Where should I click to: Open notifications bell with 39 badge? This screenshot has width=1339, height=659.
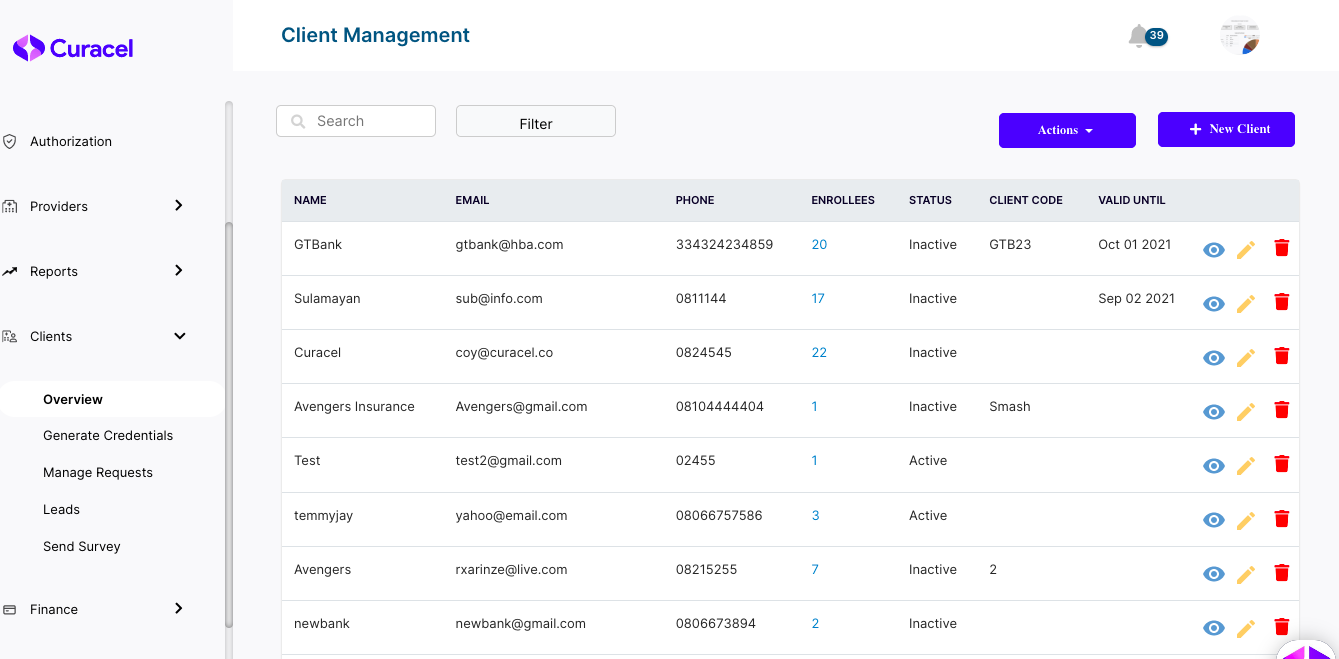coord(1146,37)
